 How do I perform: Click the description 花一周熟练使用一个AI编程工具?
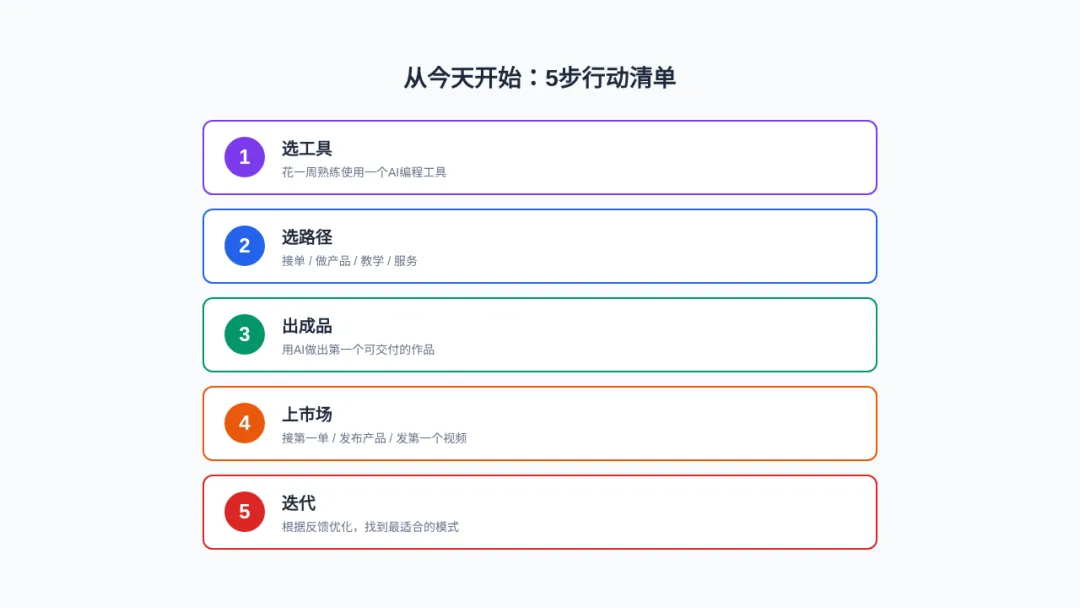click(364, 172)
